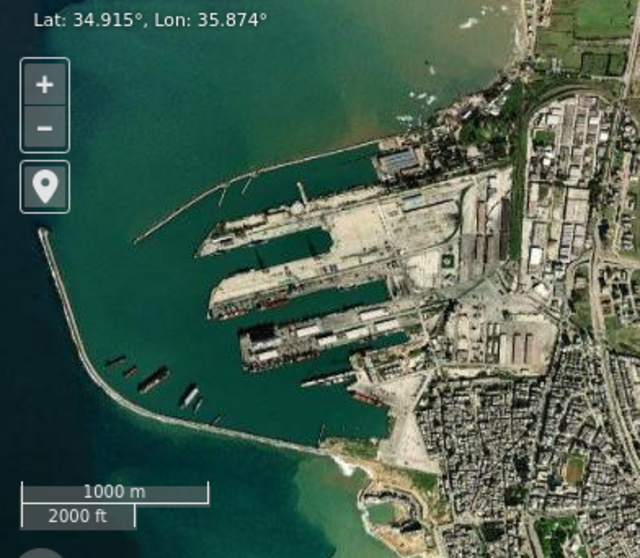Click the small enclosed harbor on the south coast
This screenshot has width=640, height=558.
tap(385, 512)
